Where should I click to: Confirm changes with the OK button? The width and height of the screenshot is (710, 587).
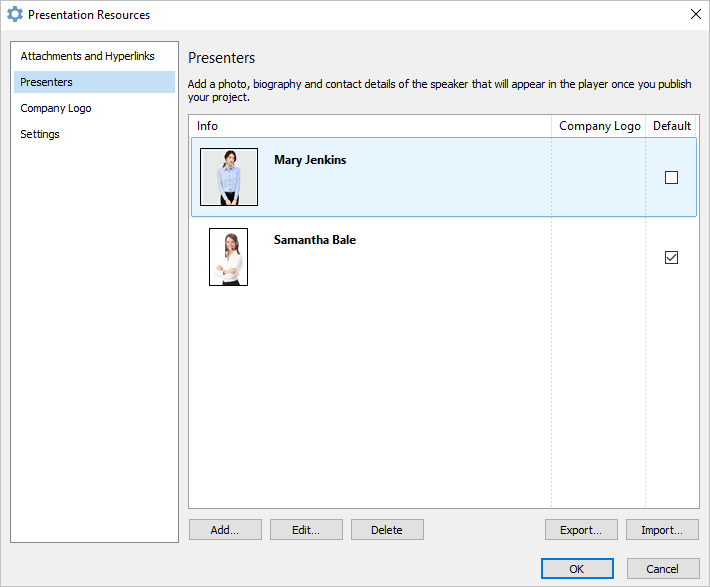coord(577,569)
